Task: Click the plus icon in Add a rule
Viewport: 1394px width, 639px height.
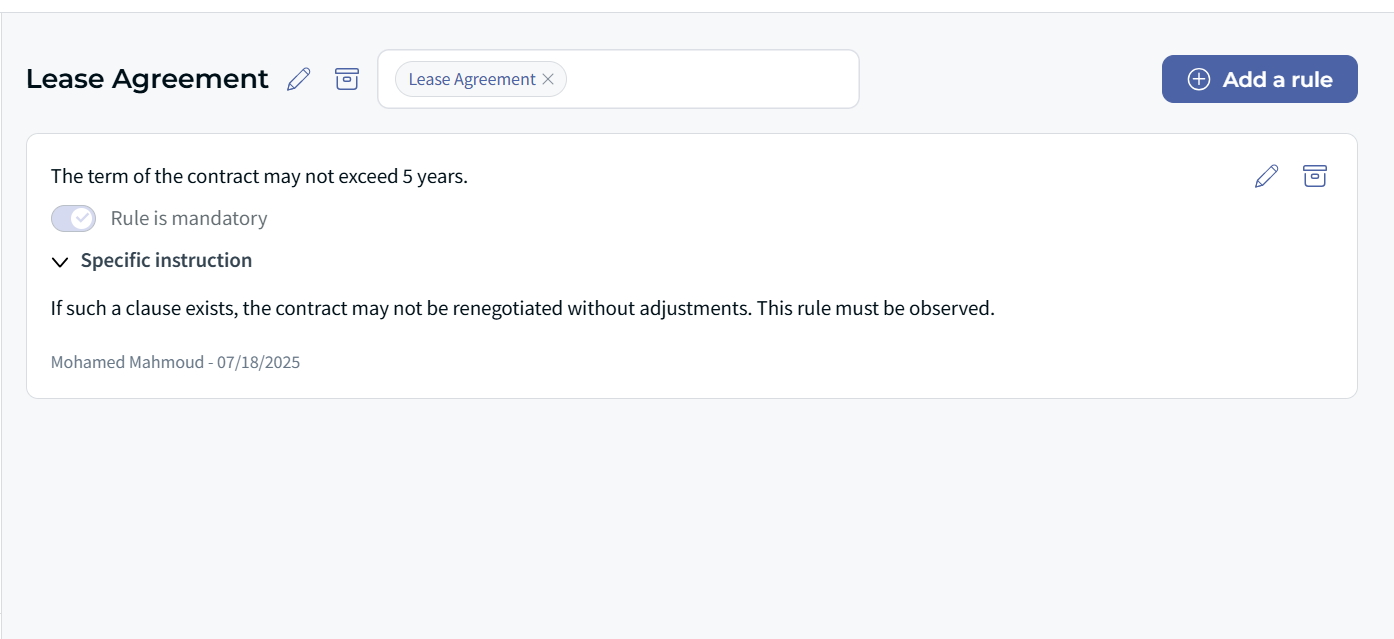Action: 1198,79
